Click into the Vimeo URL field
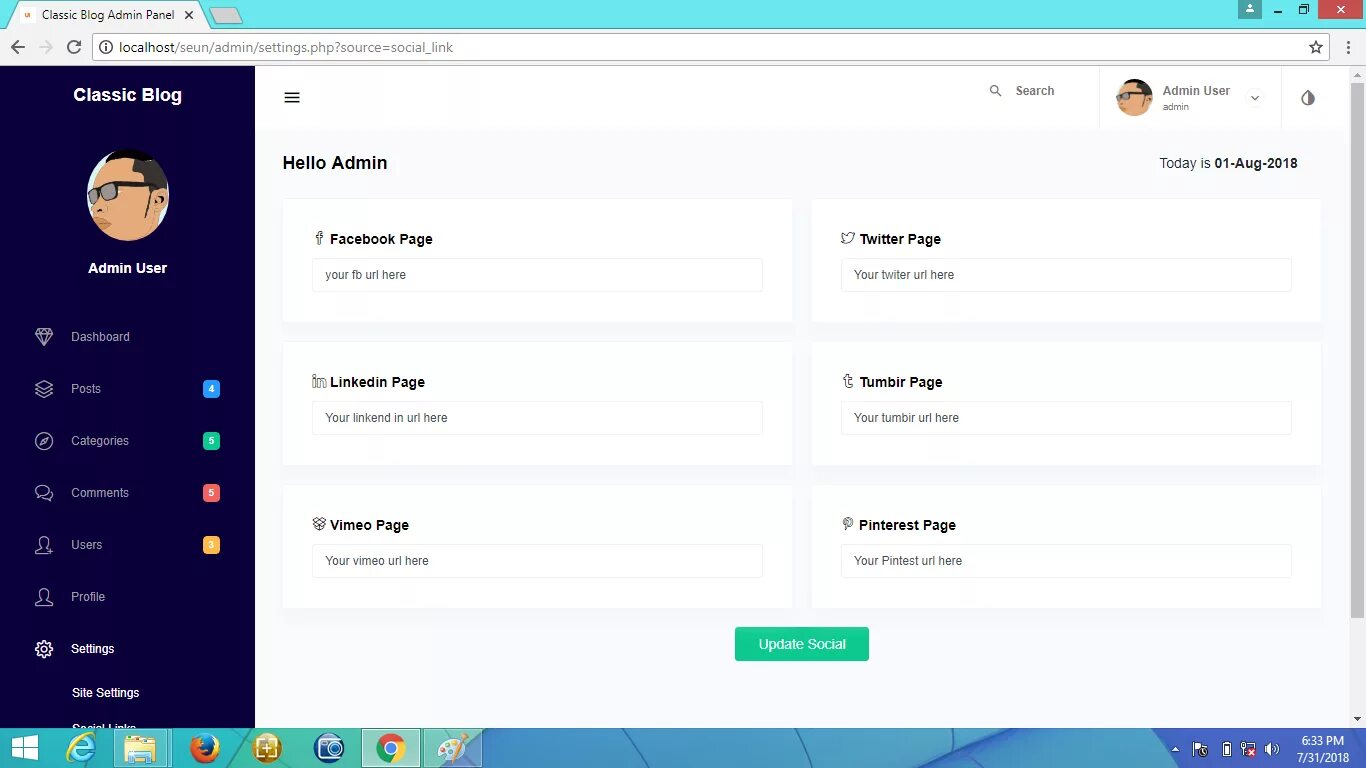 537,561
